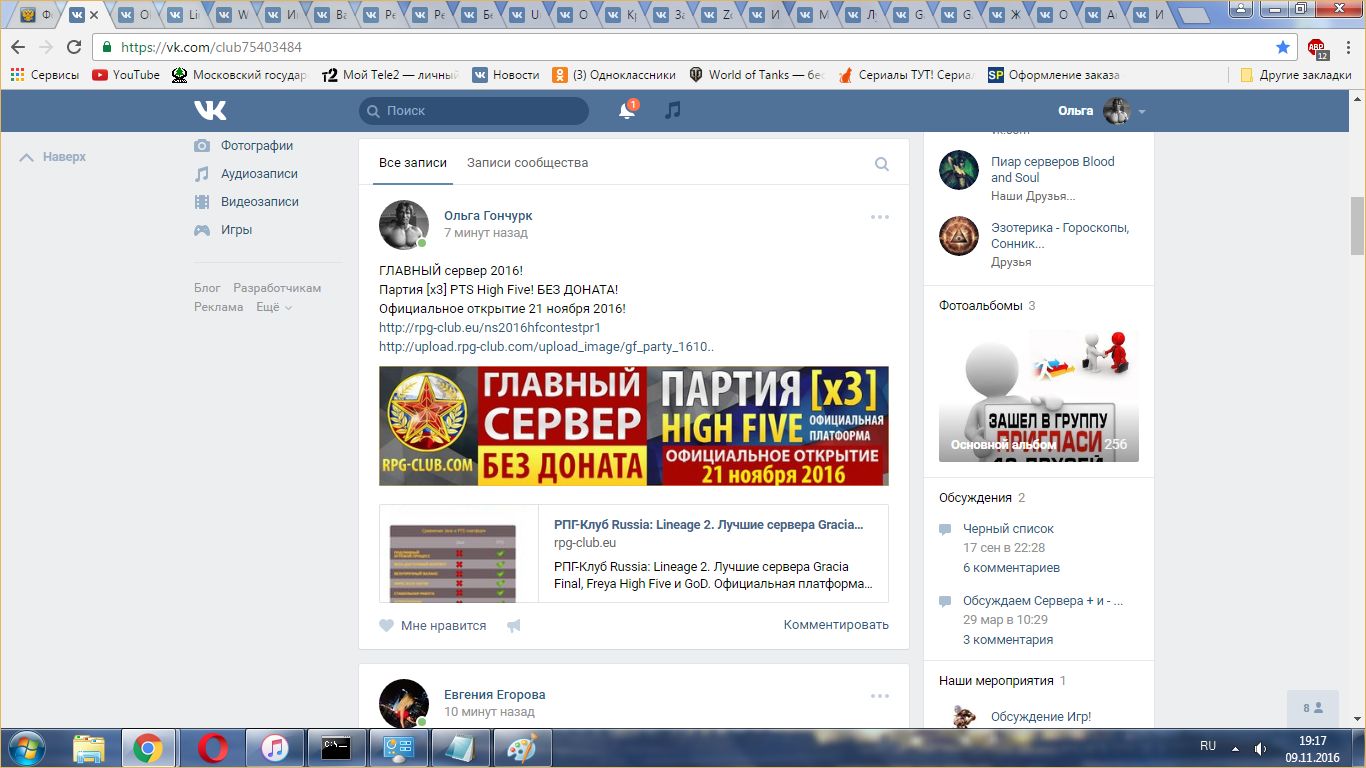Click the search magnifier on the wall tabs

coord(882,164)
